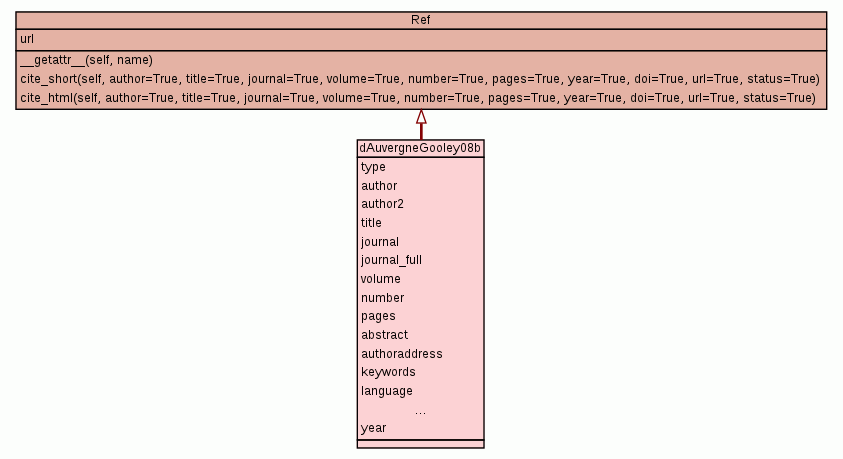
Task: Select the cite_html method signature
Action: pos(418,97)
